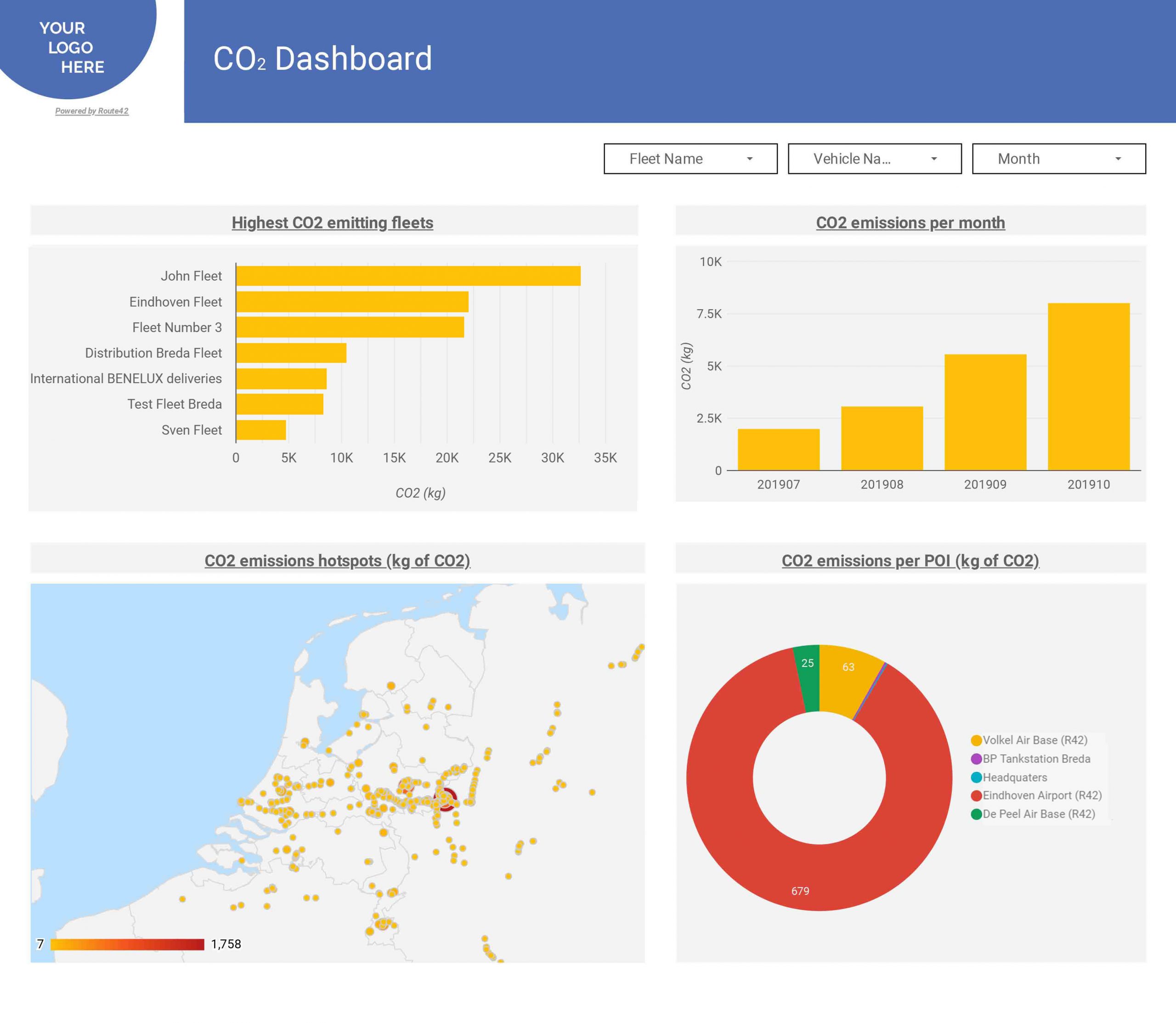Screen dimensions: 1176x1023
Task: Click the 201910 month bar
Action: [1088, 386]
